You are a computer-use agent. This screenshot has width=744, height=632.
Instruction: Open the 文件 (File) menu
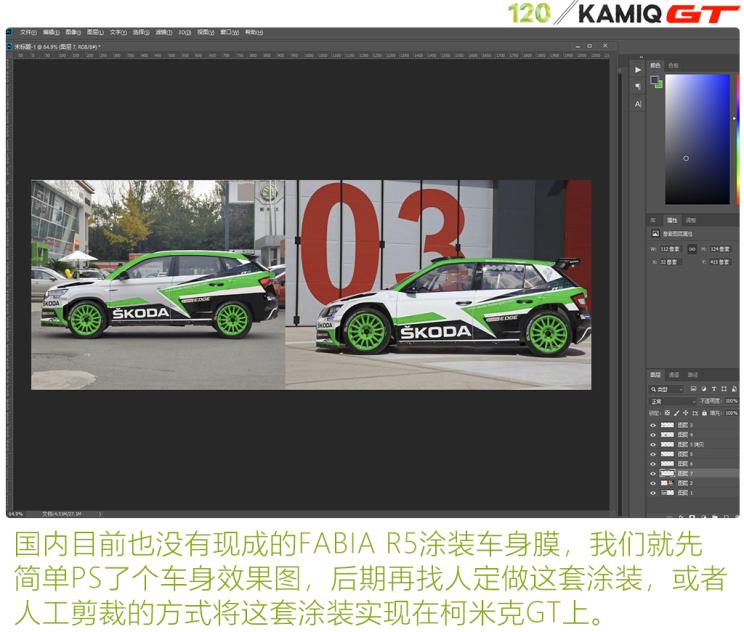tap(28, 32)
